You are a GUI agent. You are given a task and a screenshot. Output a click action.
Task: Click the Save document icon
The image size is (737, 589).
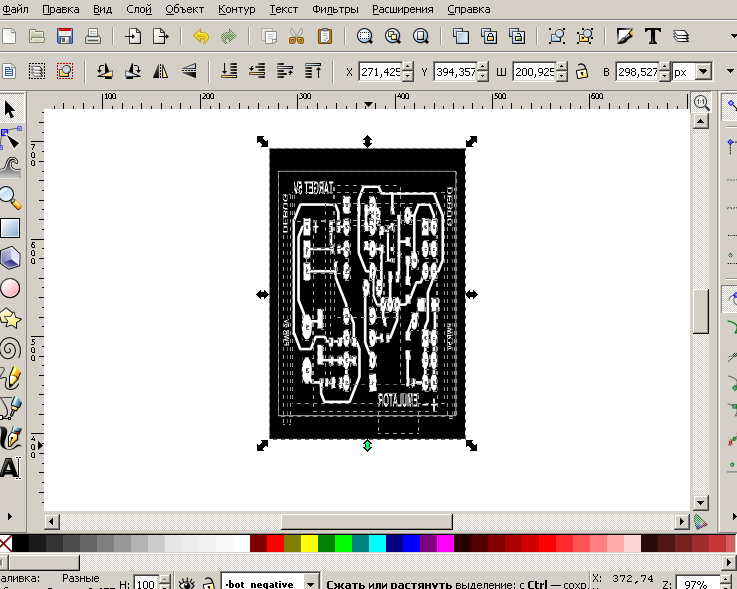pyautogui.click(x=65, y=37)
